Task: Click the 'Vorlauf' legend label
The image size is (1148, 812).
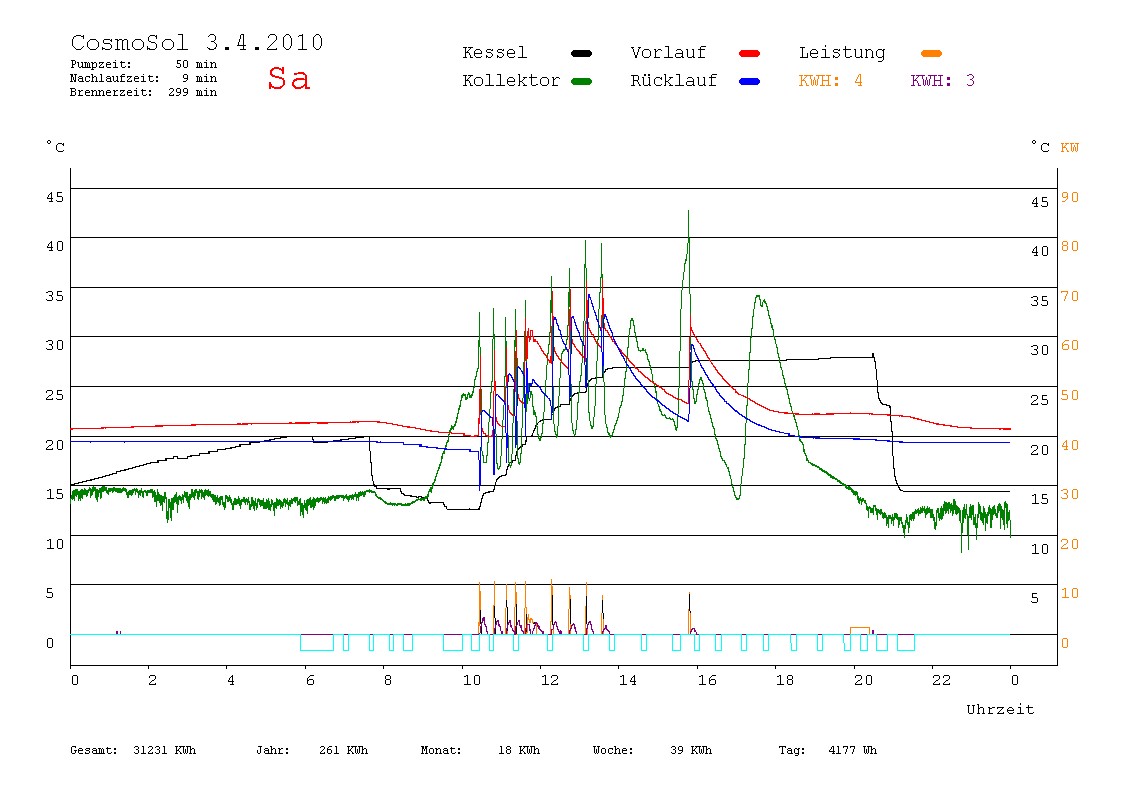Action: [x=668, y=53]
